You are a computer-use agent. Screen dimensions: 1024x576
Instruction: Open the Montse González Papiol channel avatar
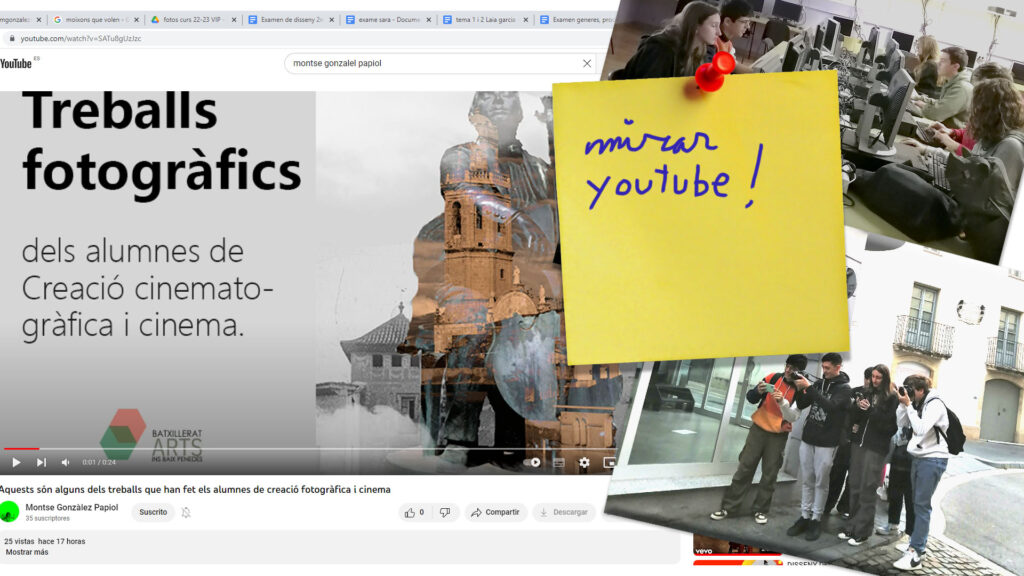[x=9, y=512]
